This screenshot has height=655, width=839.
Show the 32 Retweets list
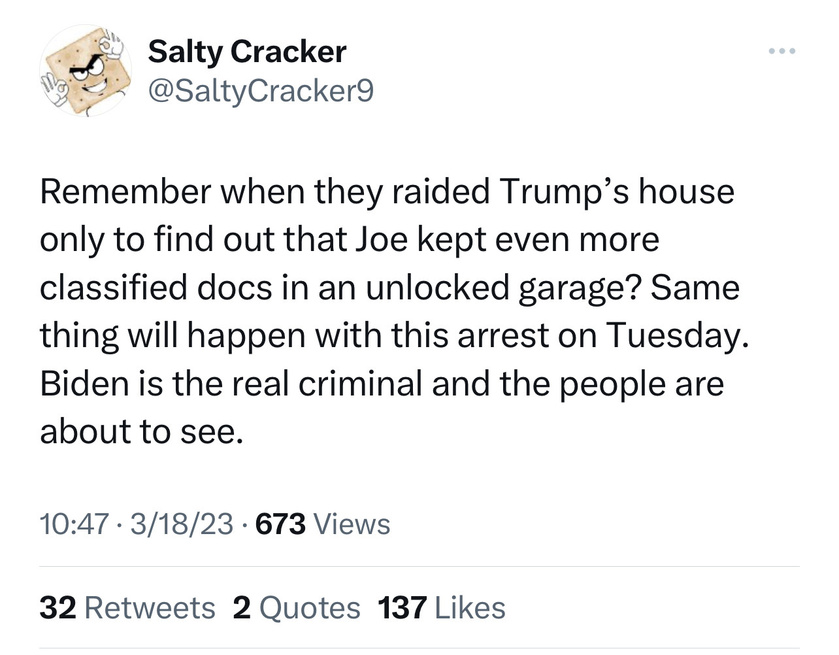tap(127, 608)
